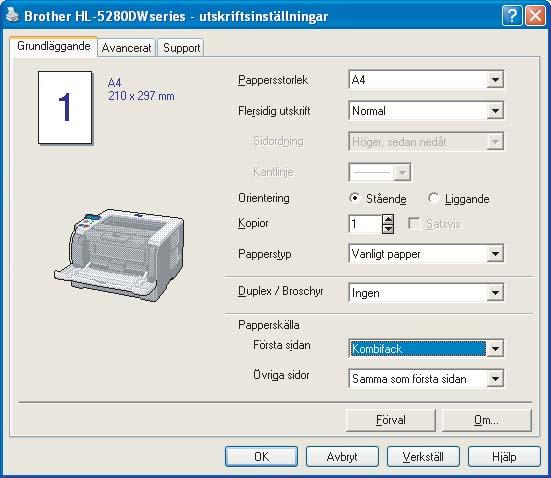This screenshot has height=478, width=551.
Task: Toggle the Satsvis checkbox
Action: pos(414,224)
